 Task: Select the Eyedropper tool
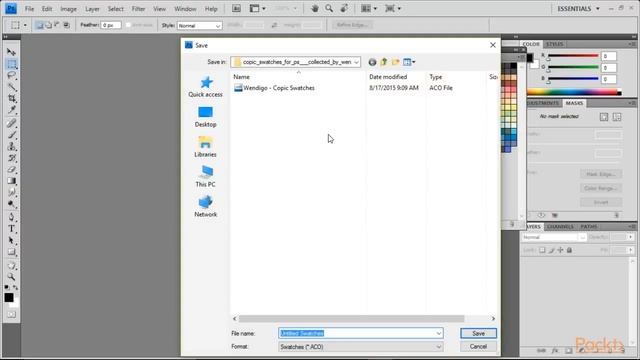click(11, 110)
